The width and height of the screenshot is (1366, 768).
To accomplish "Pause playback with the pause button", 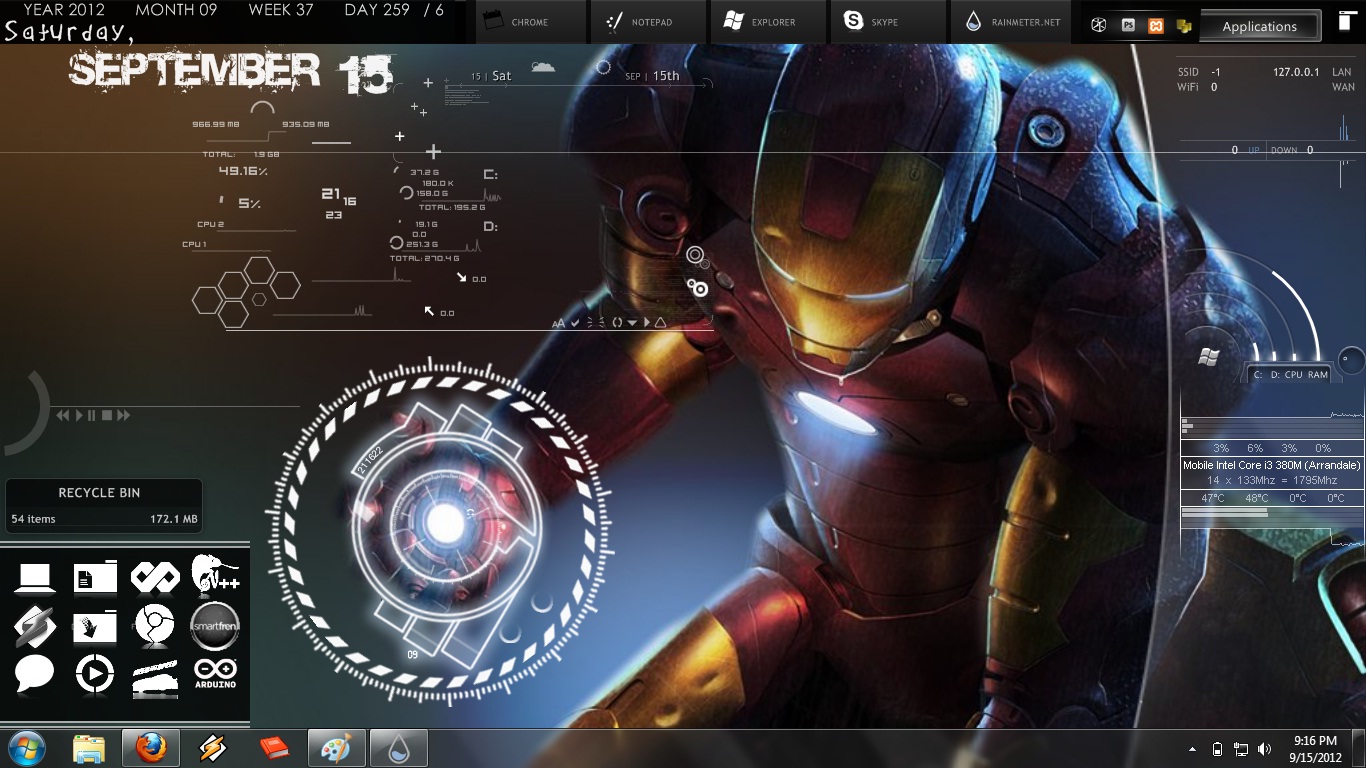I will pyautogui.click(x=92, y=415).
